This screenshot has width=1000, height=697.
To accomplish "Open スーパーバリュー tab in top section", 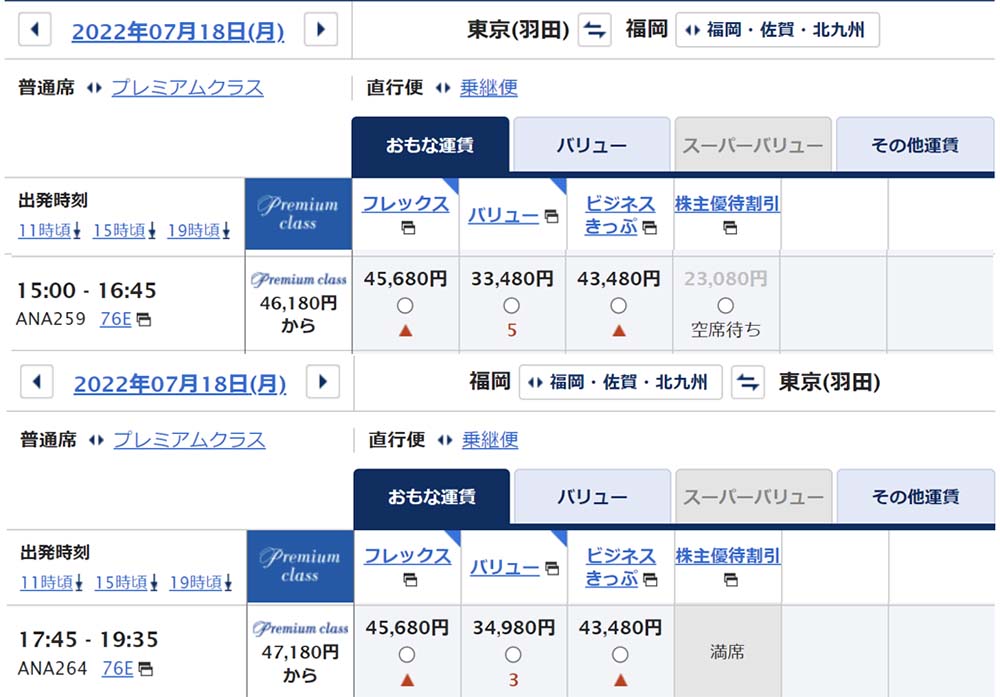I will click(753, 145).
